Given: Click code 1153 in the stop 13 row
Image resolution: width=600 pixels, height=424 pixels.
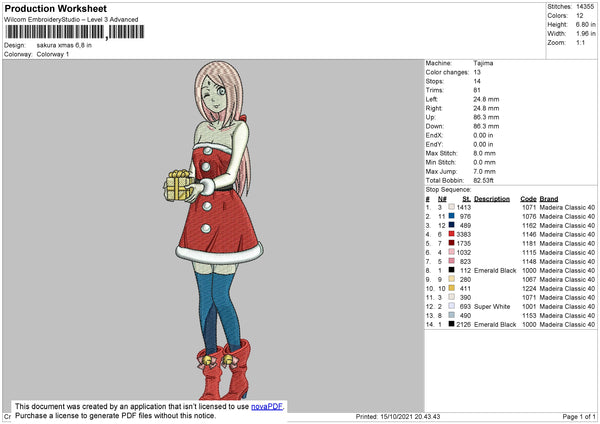Looking at the screenshot, I should (529, 316).
